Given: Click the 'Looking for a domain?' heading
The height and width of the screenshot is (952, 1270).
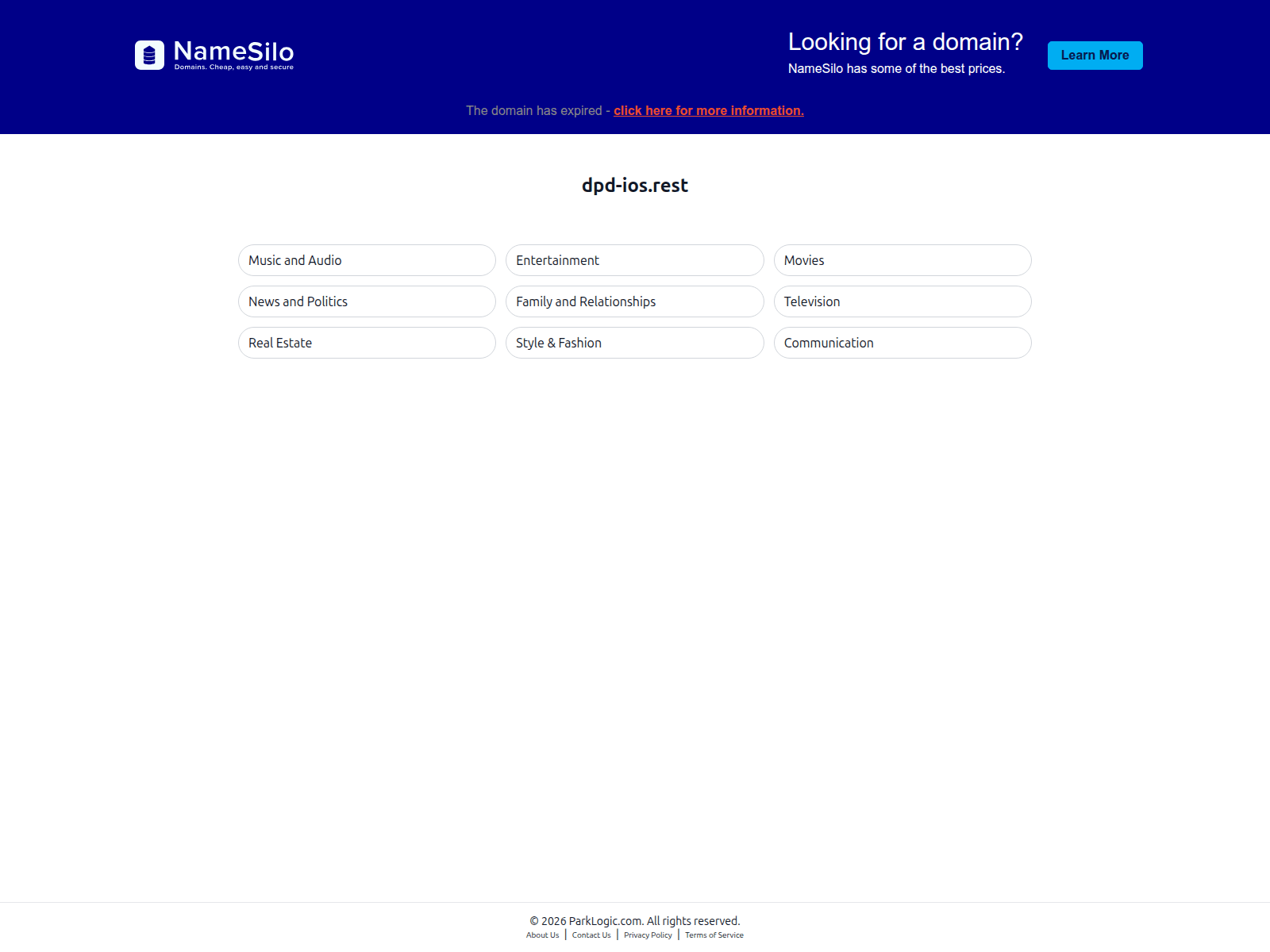Looking at the screenshot, I should 906,42.
